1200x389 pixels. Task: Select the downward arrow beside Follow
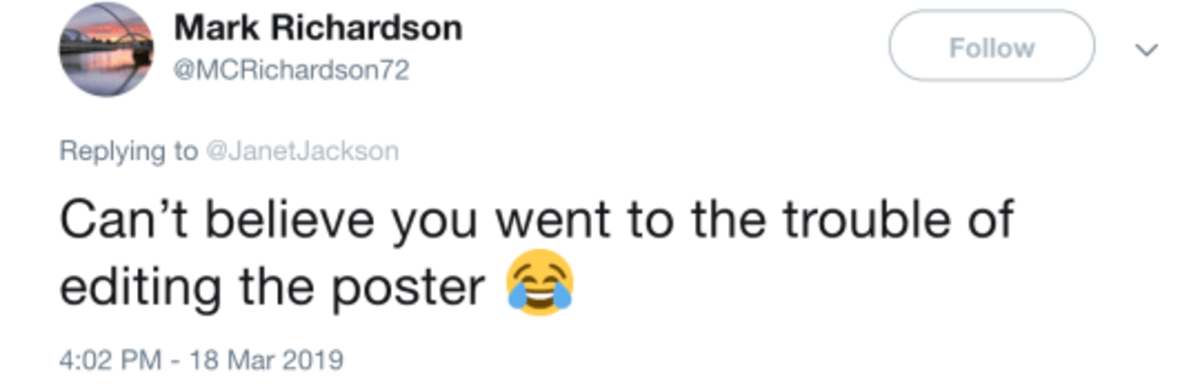point(1148,48)
